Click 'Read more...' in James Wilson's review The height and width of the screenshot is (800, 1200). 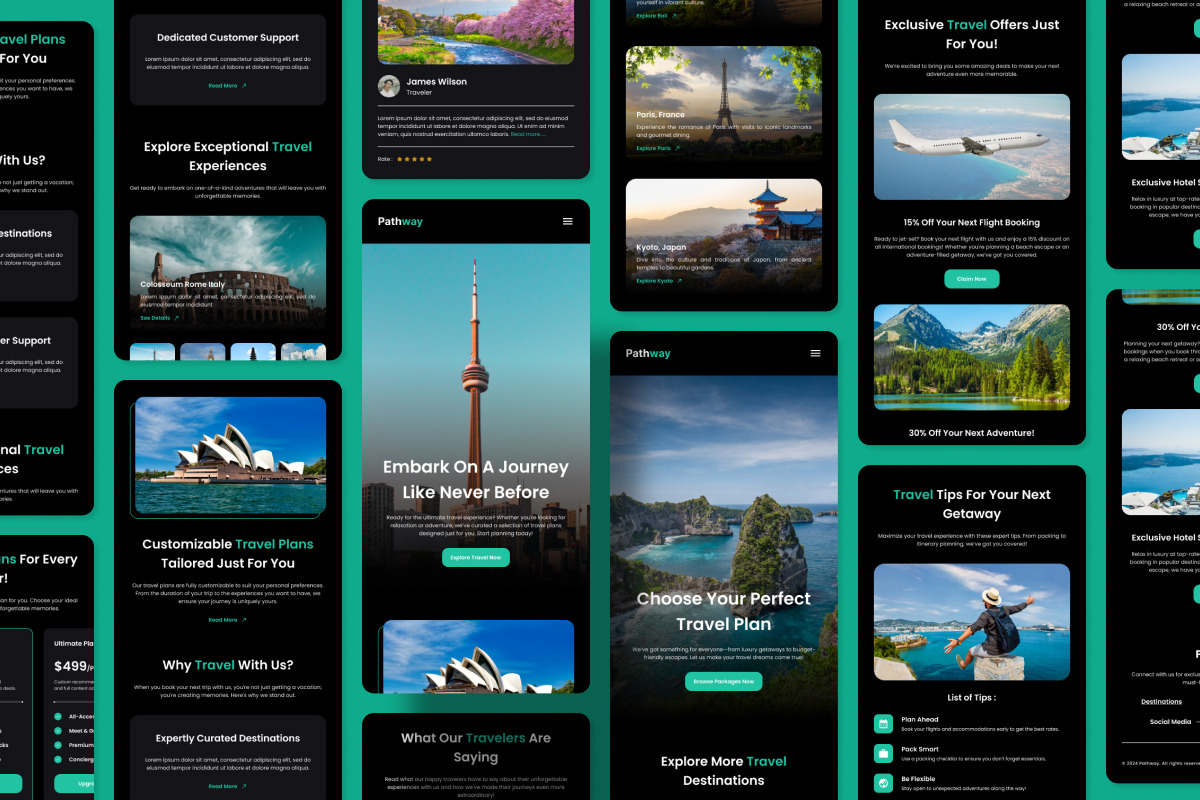coord(528,134)
